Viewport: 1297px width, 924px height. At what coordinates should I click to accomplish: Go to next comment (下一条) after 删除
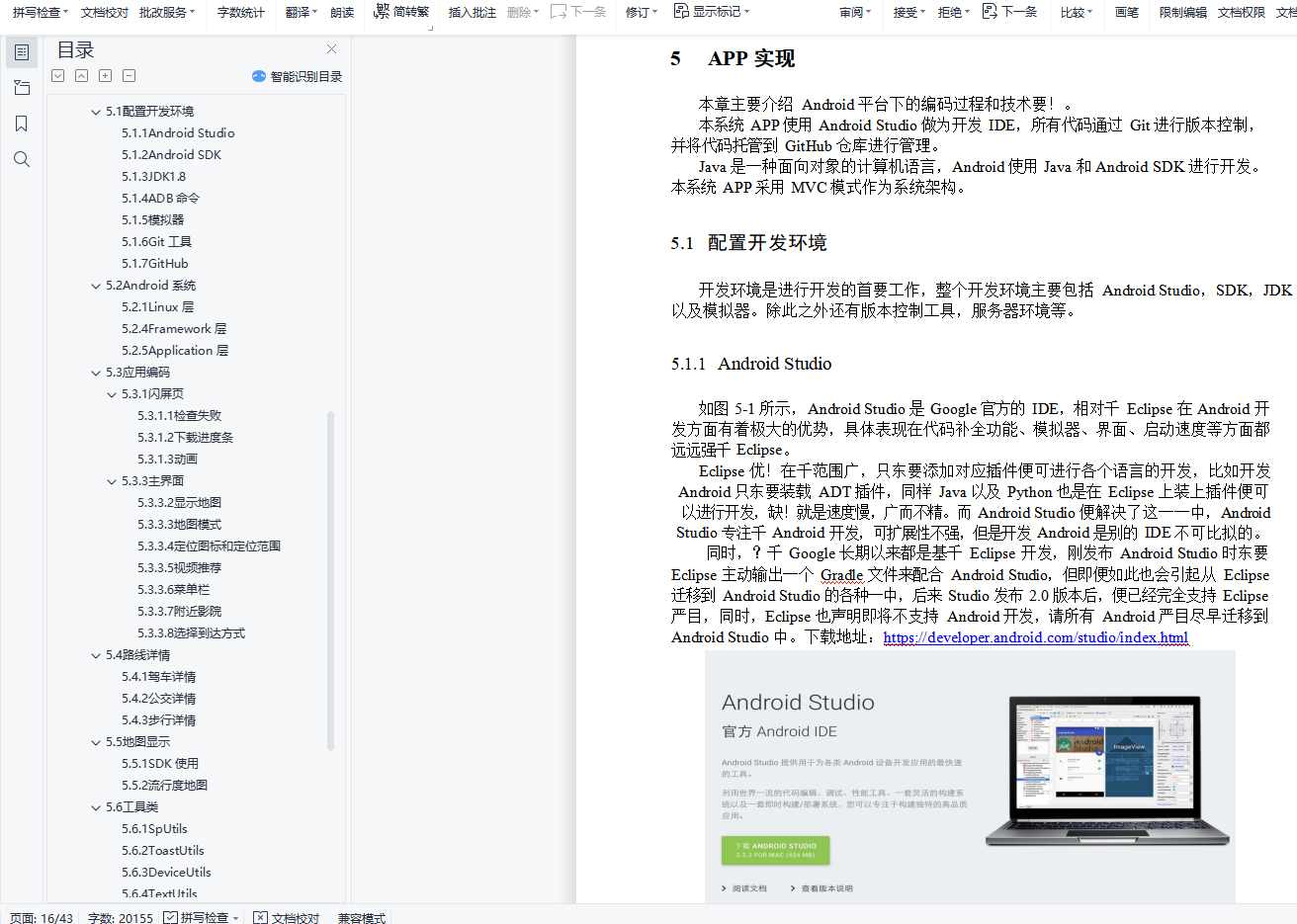(x=578, y=12)
